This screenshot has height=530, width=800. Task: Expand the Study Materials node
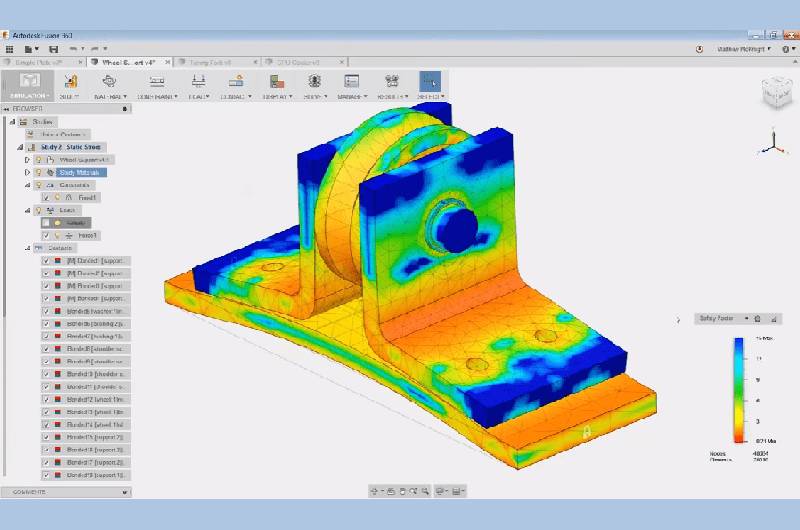[28, 172]
